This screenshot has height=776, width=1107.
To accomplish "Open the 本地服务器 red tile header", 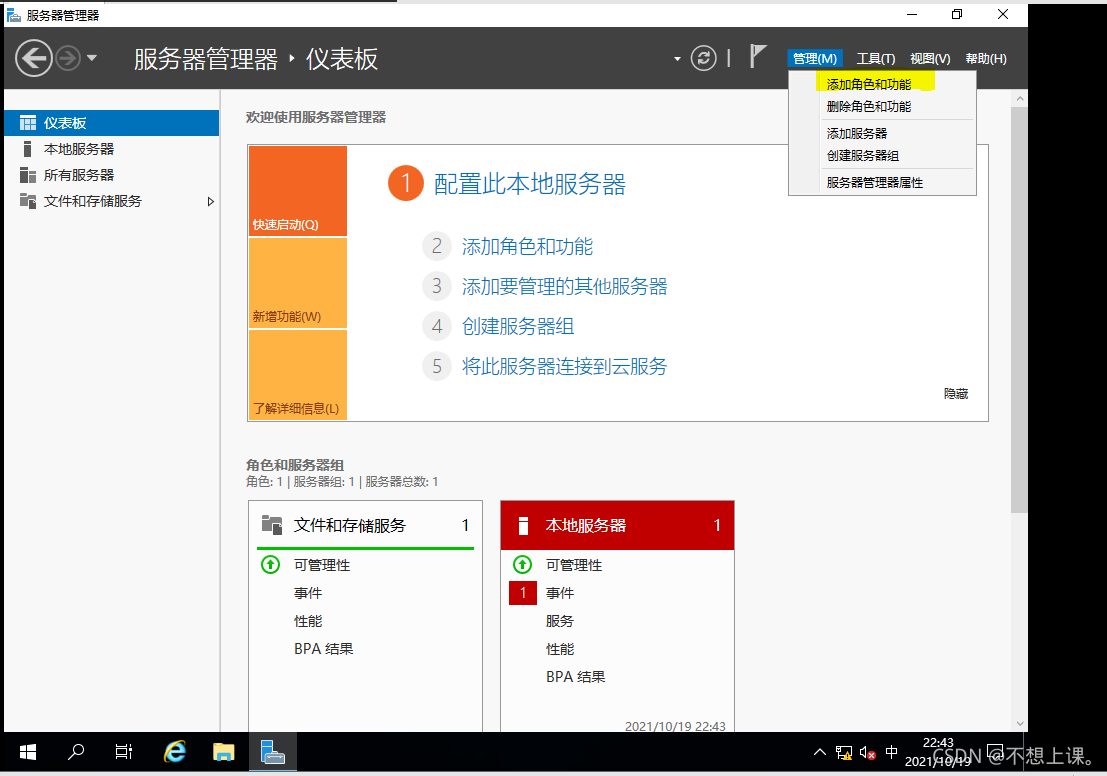I will point(617,525).
